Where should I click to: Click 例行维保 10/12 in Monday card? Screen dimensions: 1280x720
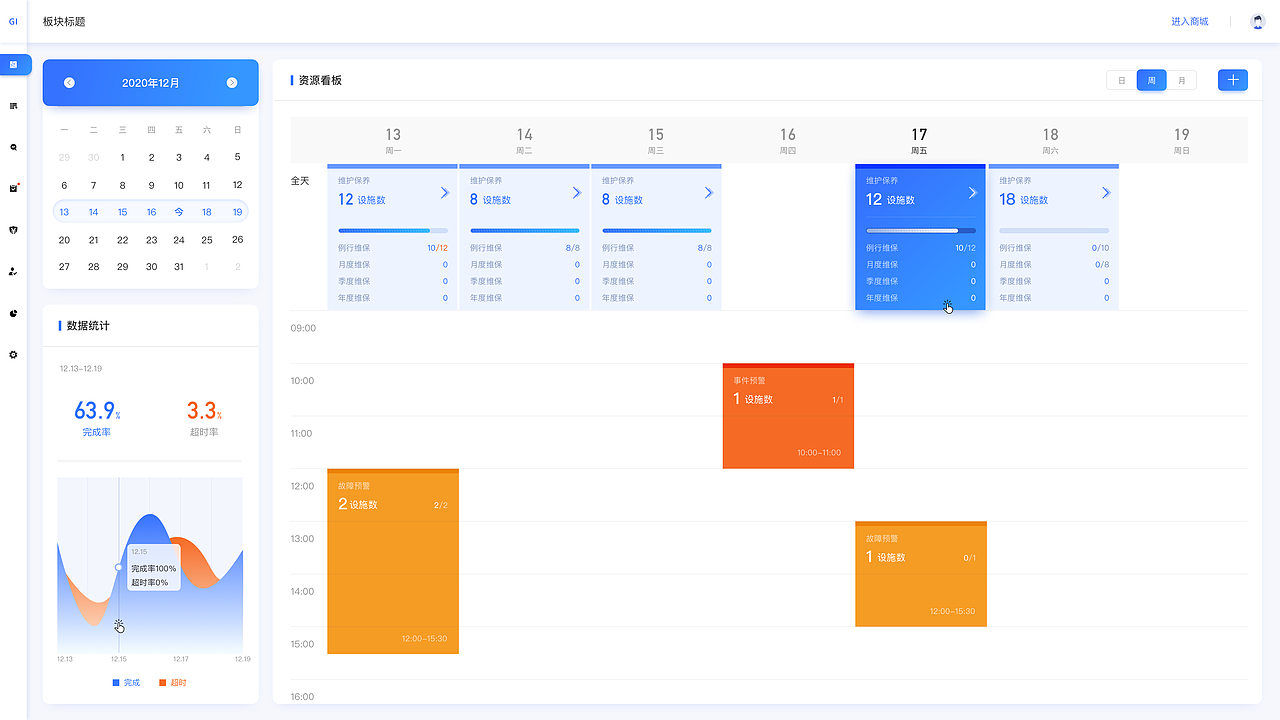393,248
